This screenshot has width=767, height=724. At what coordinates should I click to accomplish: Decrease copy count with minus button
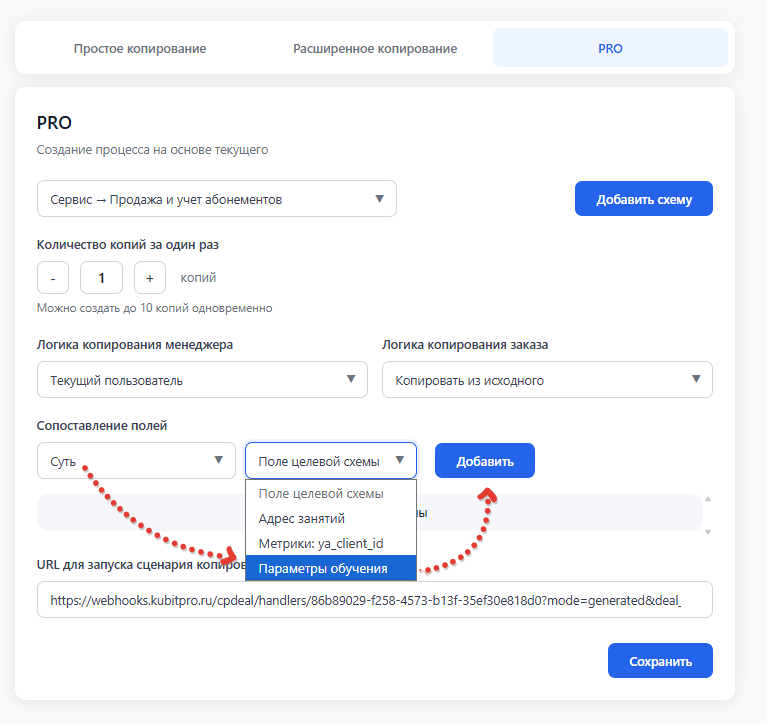tap(52, 278)
